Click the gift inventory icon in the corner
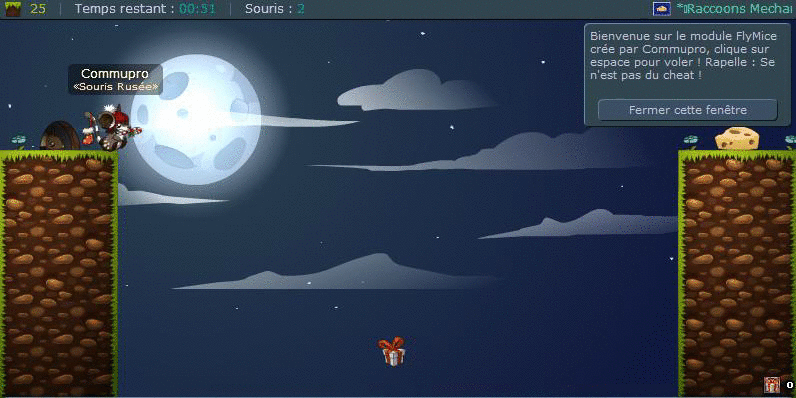 (772, 385)
